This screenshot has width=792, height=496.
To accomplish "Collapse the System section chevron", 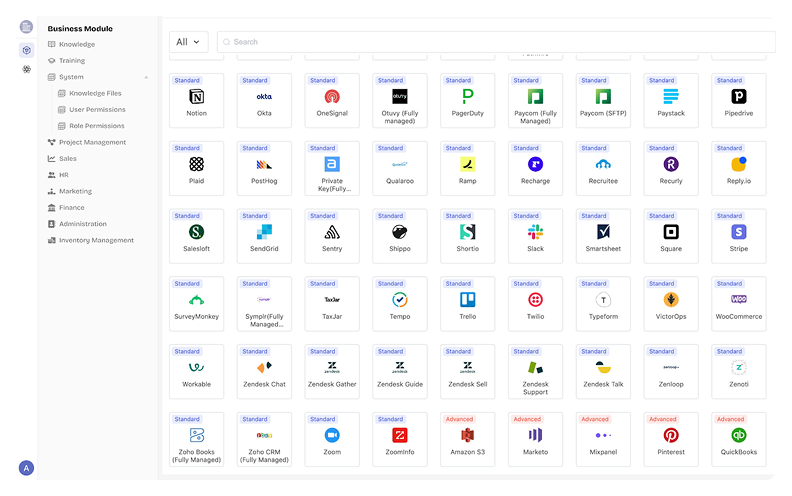I will 146,77.
